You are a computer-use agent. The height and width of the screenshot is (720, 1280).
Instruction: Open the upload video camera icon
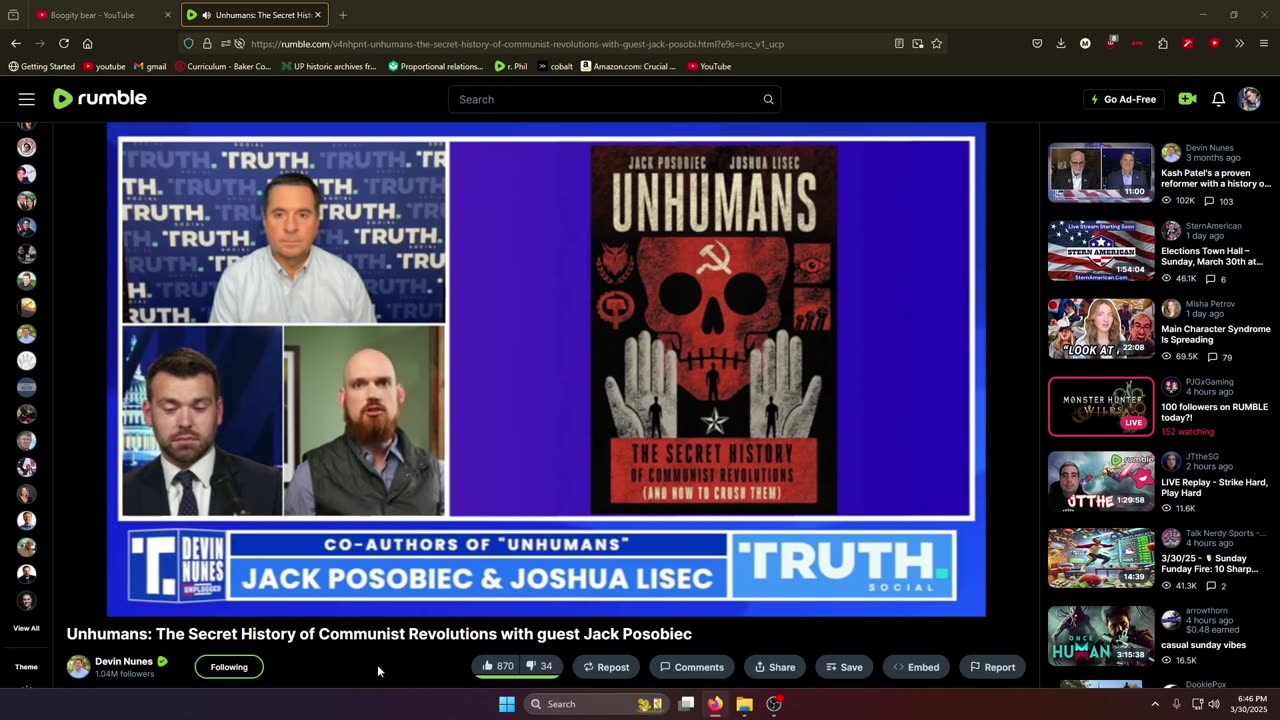click(1187, 99)
